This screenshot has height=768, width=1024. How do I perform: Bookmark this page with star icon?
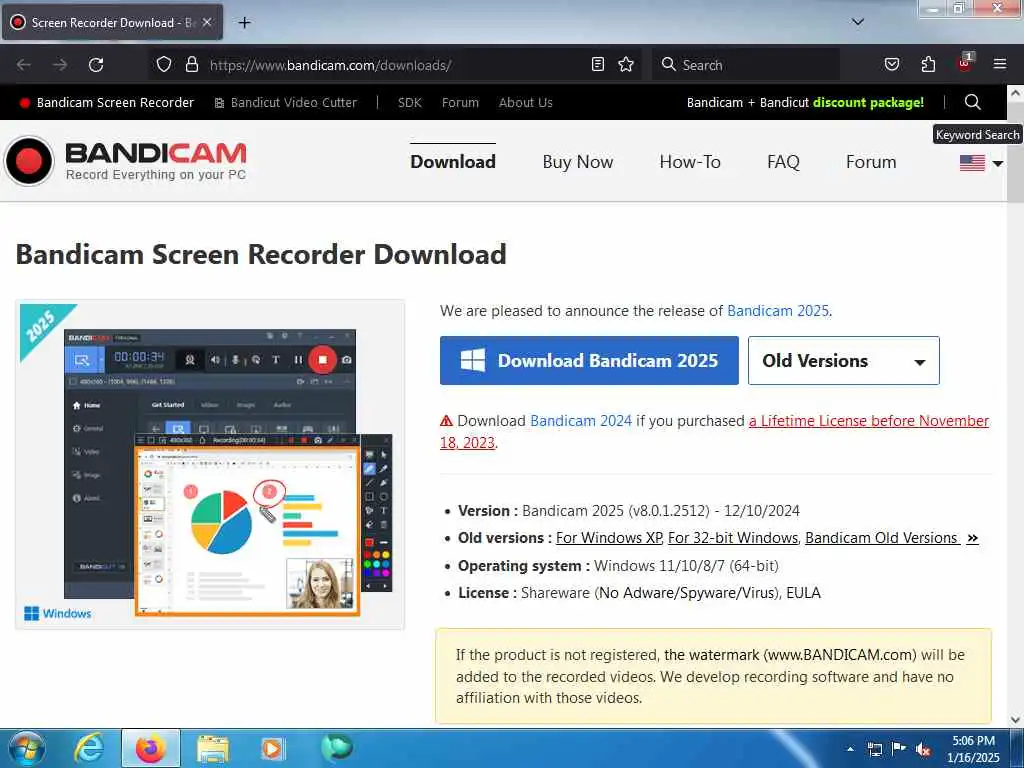tap(626, 64)
